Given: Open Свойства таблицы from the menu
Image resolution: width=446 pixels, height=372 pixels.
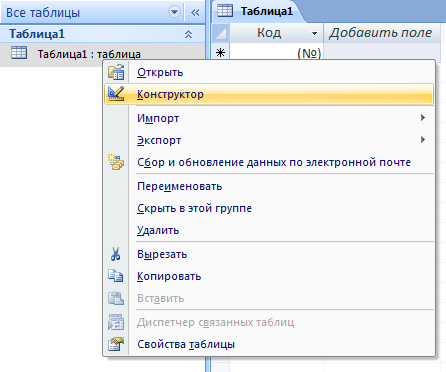Looking at the screenshot, I should click(x=269, y=344).
